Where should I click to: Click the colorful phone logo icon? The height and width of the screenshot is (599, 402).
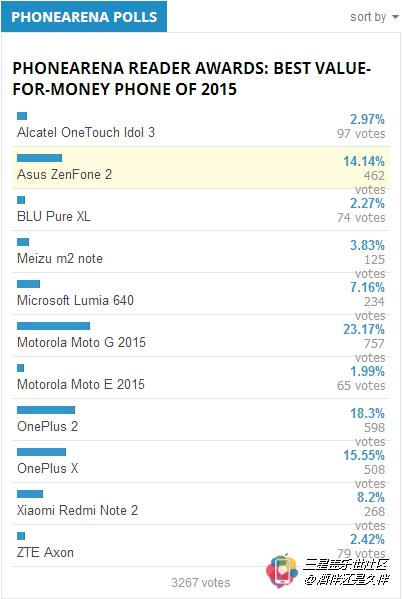[x=282, y=570]
